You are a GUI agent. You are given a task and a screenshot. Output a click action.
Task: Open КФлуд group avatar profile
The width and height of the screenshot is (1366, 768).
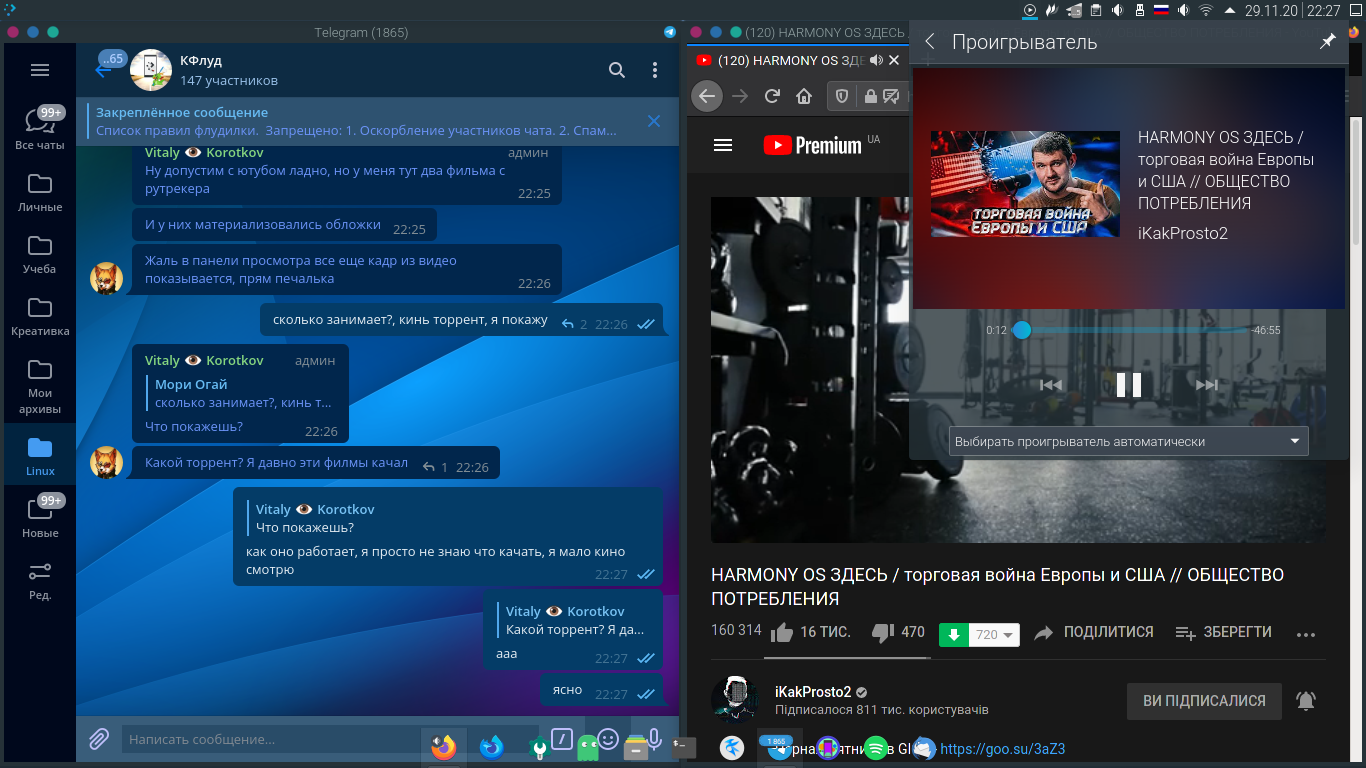pos(151,69)
